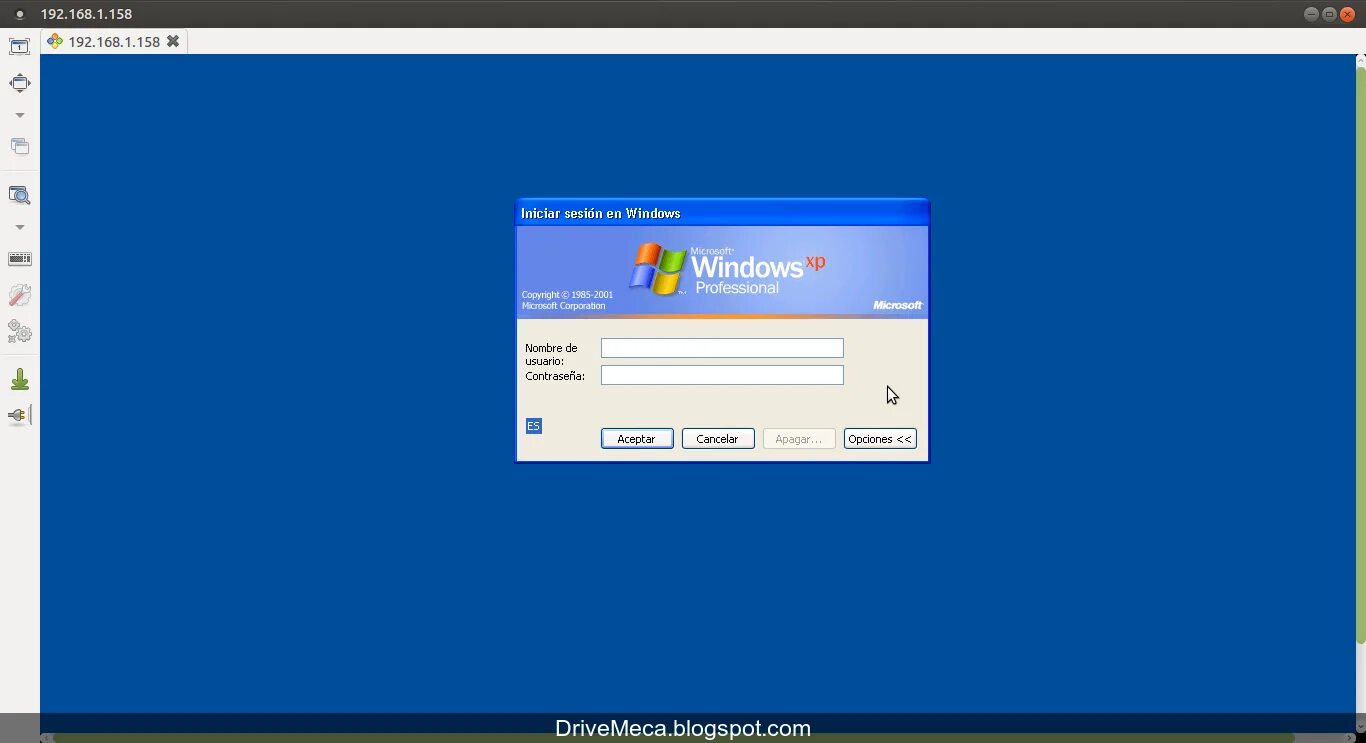Click the Contraseña password field

(x=722, y=375)
